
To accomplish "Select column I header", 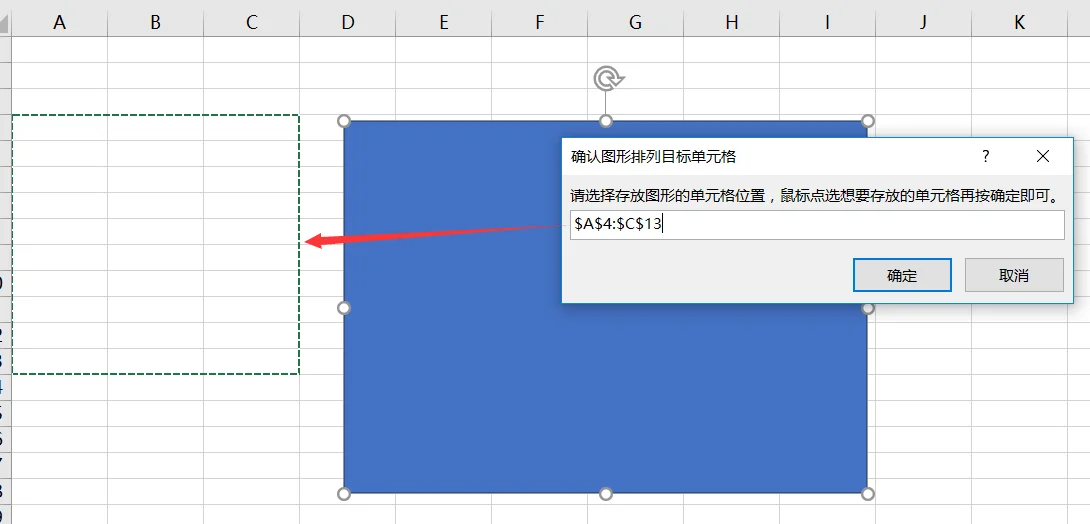I will tap(827, 22).
